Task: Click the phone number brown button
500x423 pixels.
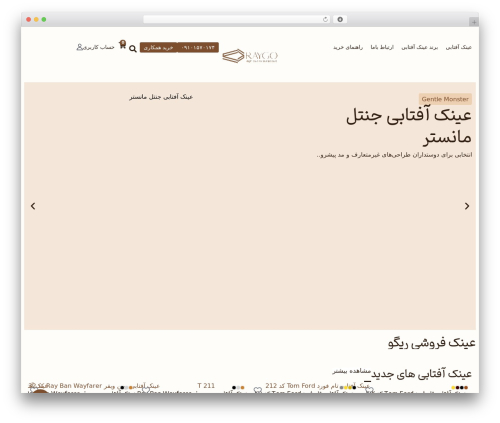Action: point(198,47)
